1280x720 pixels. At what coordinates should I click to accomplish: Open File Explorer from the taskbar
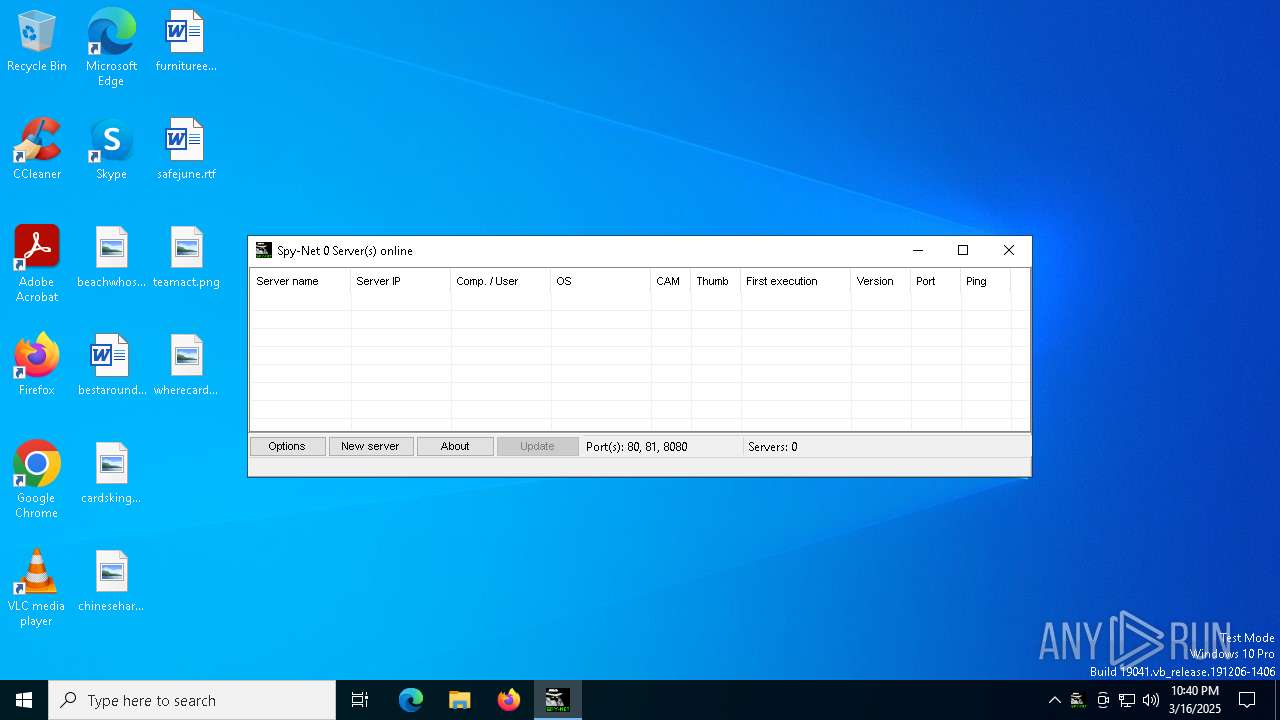460,700
